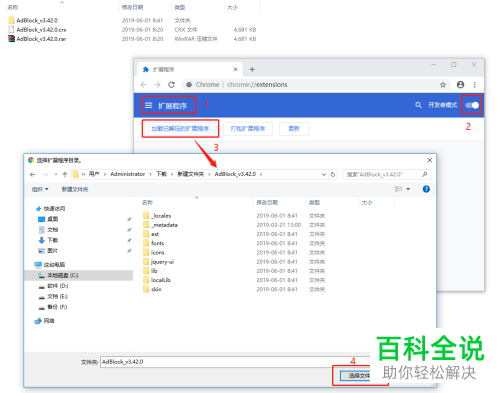Viewport: 500px width, 393px height.
Task: Click AdBlock_v3.42.0 in the breadcrumb path
Action: [x=235, y=174]
